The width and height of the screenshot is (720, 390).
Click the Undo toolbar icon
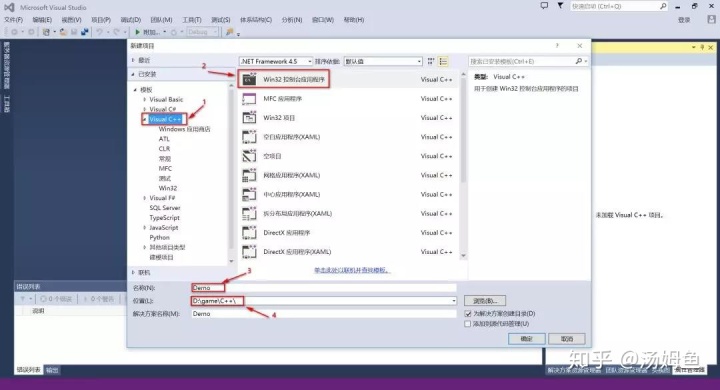(x=99, y=32)
